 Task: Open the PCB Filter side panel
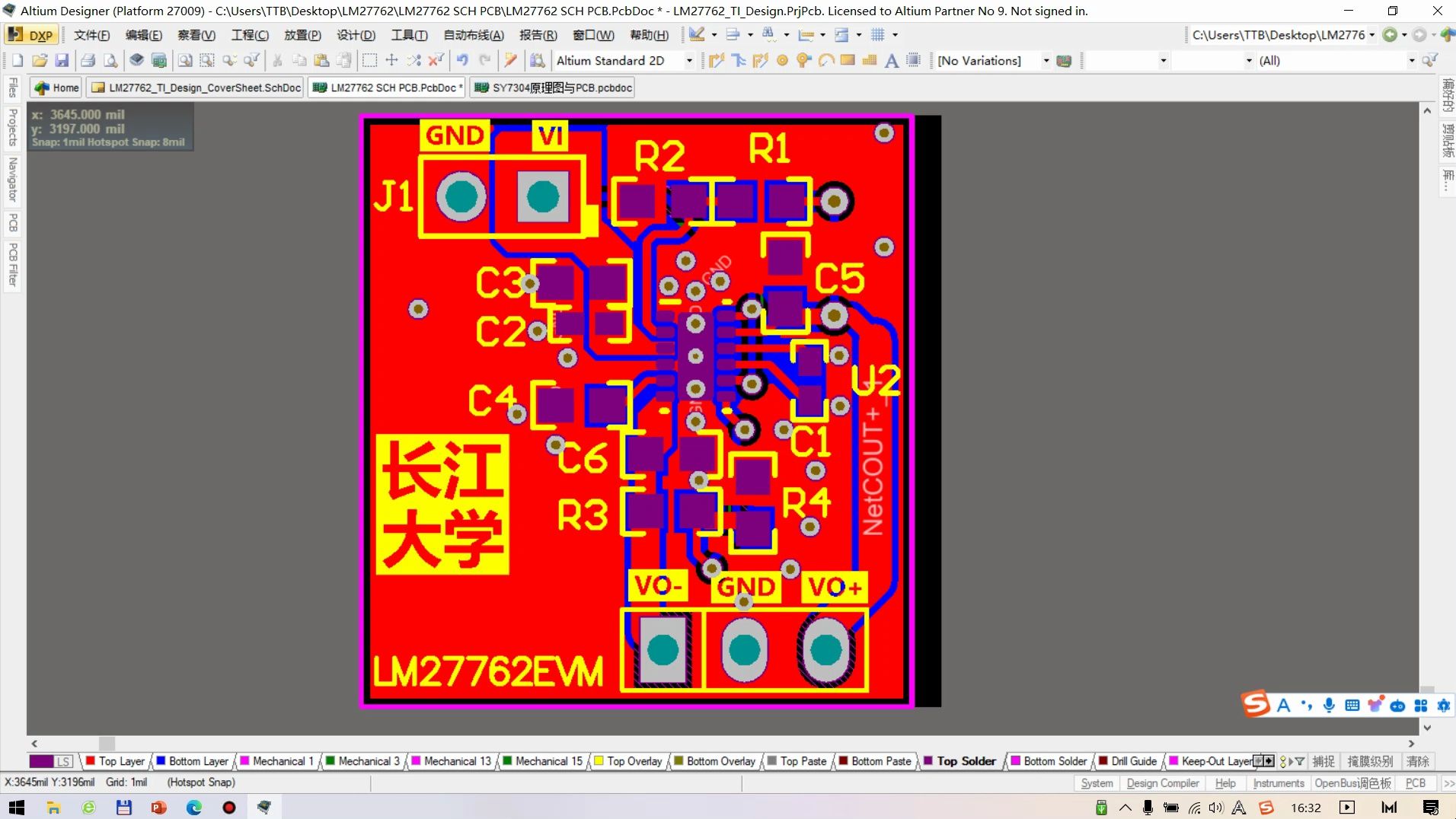click(12, 264)
